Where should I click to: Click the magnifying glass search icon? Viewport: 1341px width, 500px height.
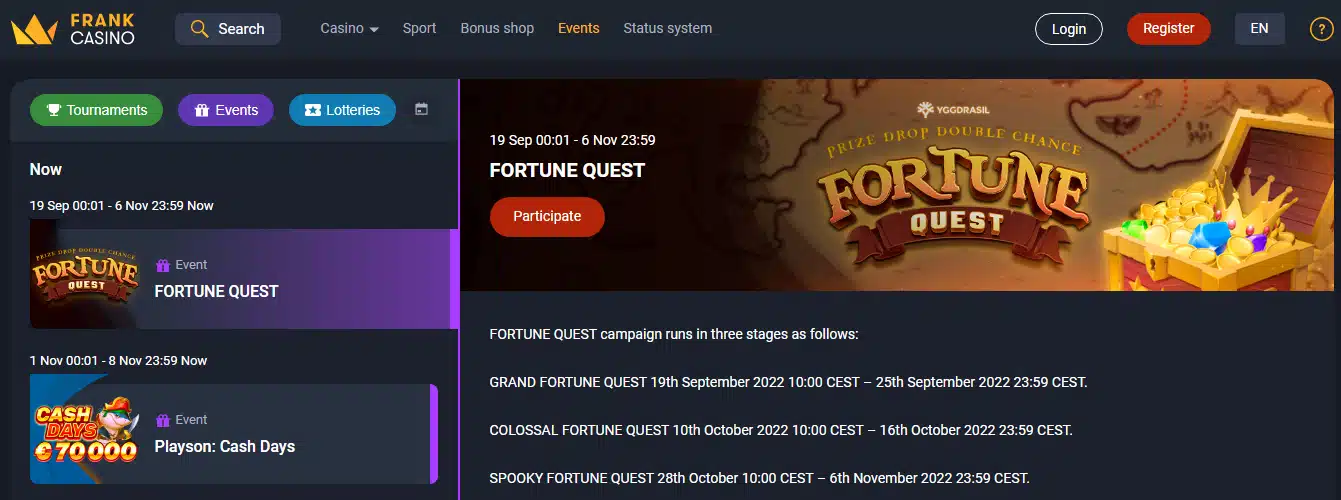pos(200,29)
